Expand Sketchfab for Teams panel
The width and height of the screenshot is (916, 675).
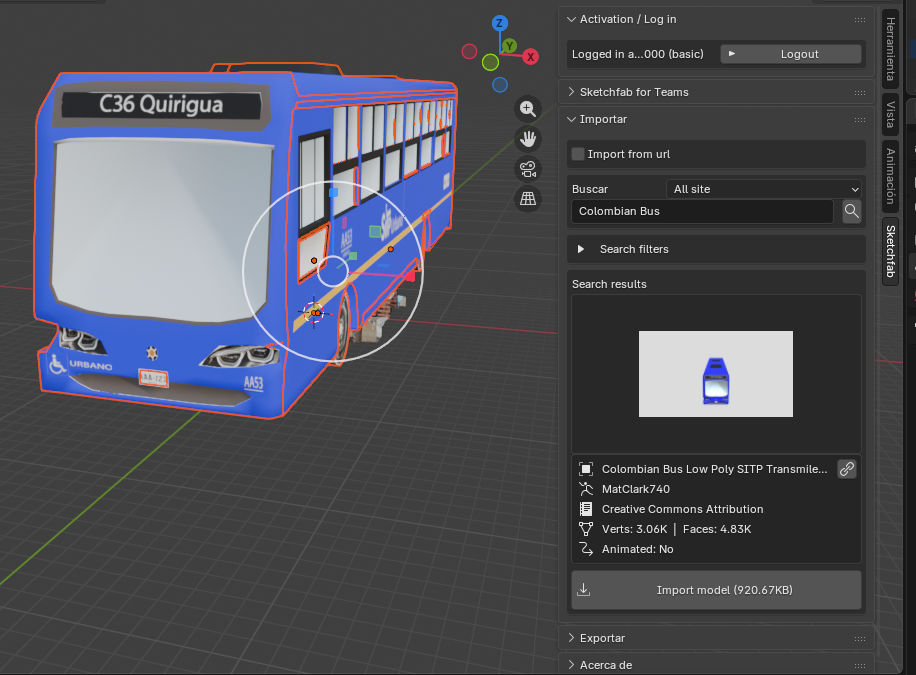coord(634,92)
